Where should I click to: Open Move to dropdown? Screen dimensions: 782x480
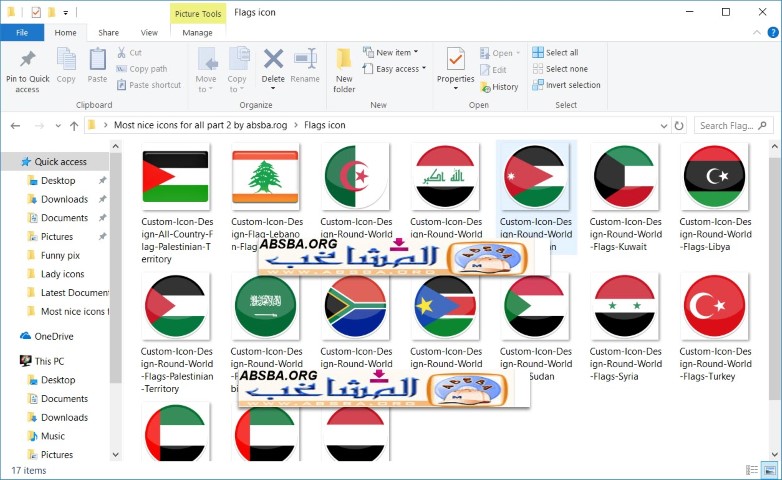tap(205, 70)
